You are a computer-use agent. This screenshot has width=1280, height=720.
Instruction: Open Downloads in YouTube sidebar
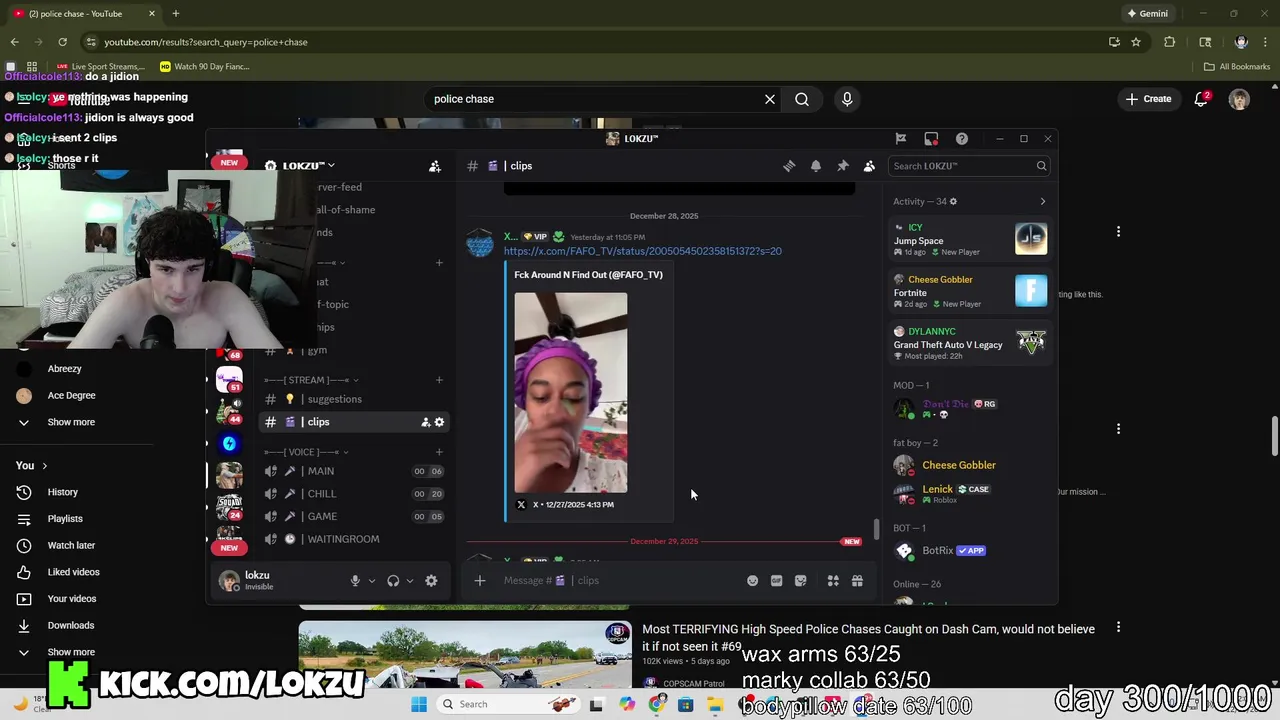70,626
